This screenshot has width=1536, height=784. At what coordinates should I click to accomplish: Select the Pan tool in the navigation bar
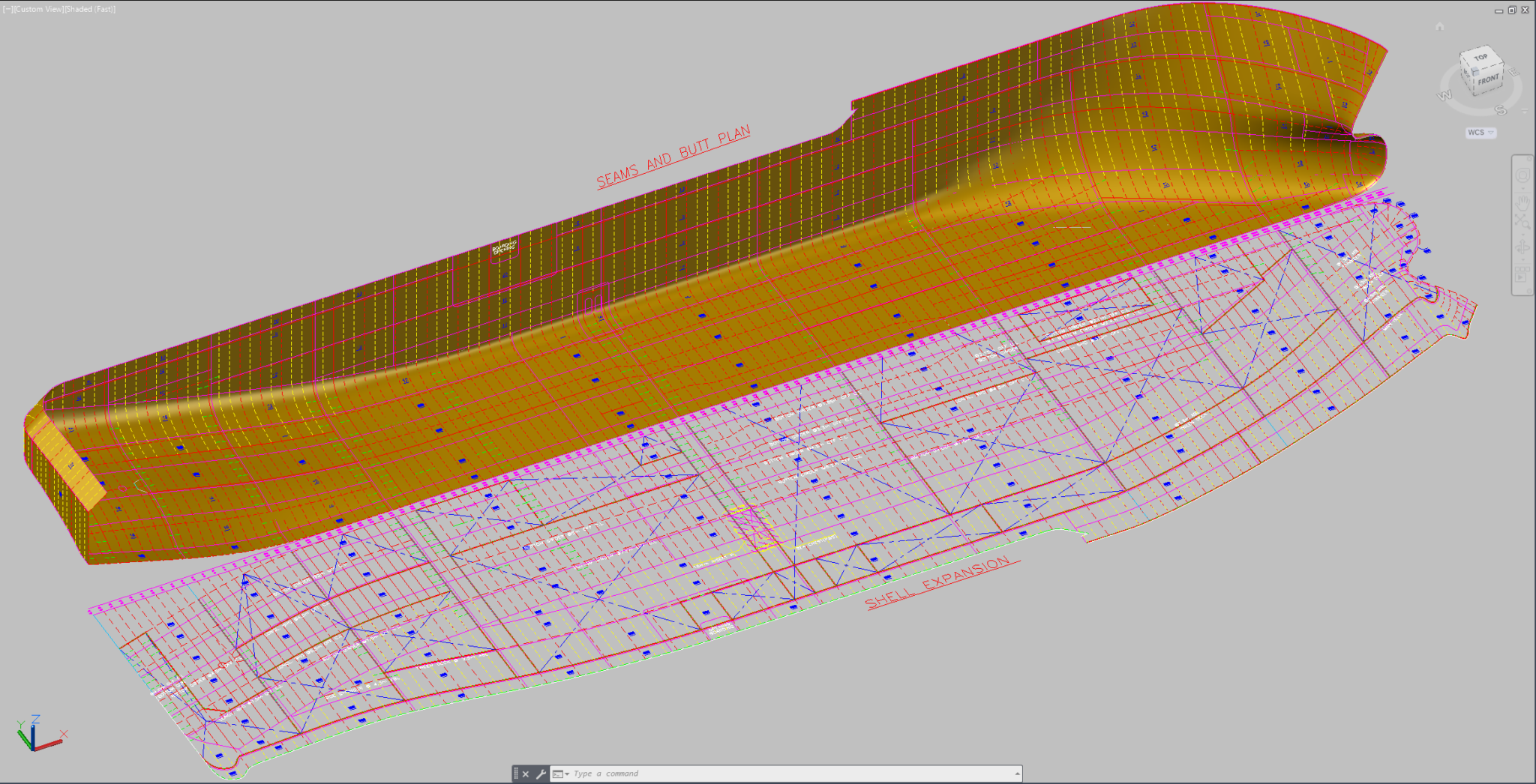tap(1524, 203)
